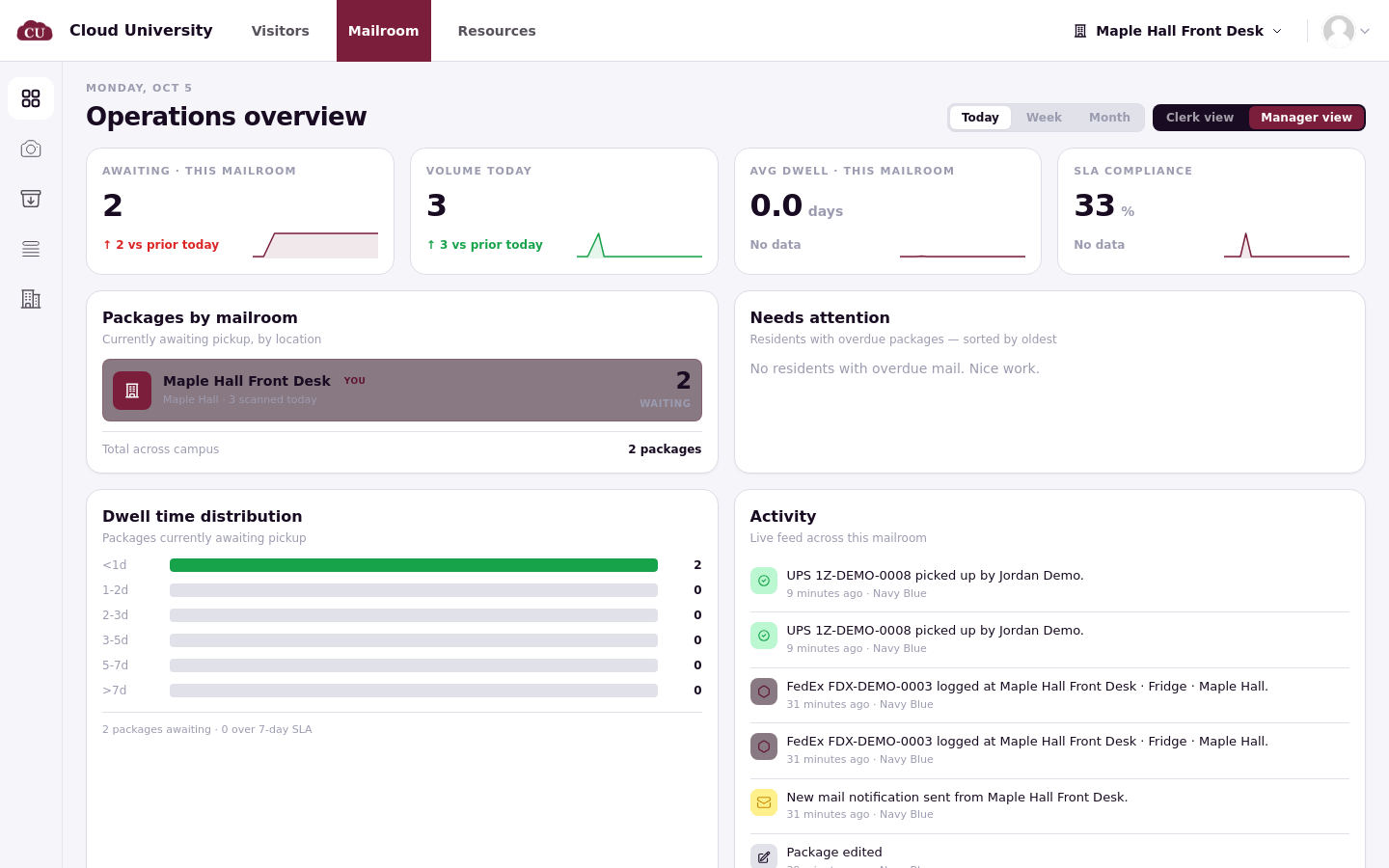Click the Cloud University CU logo
Viewport: 1389px width, 868px height.
pyautogui.click(x=35, y=31)
